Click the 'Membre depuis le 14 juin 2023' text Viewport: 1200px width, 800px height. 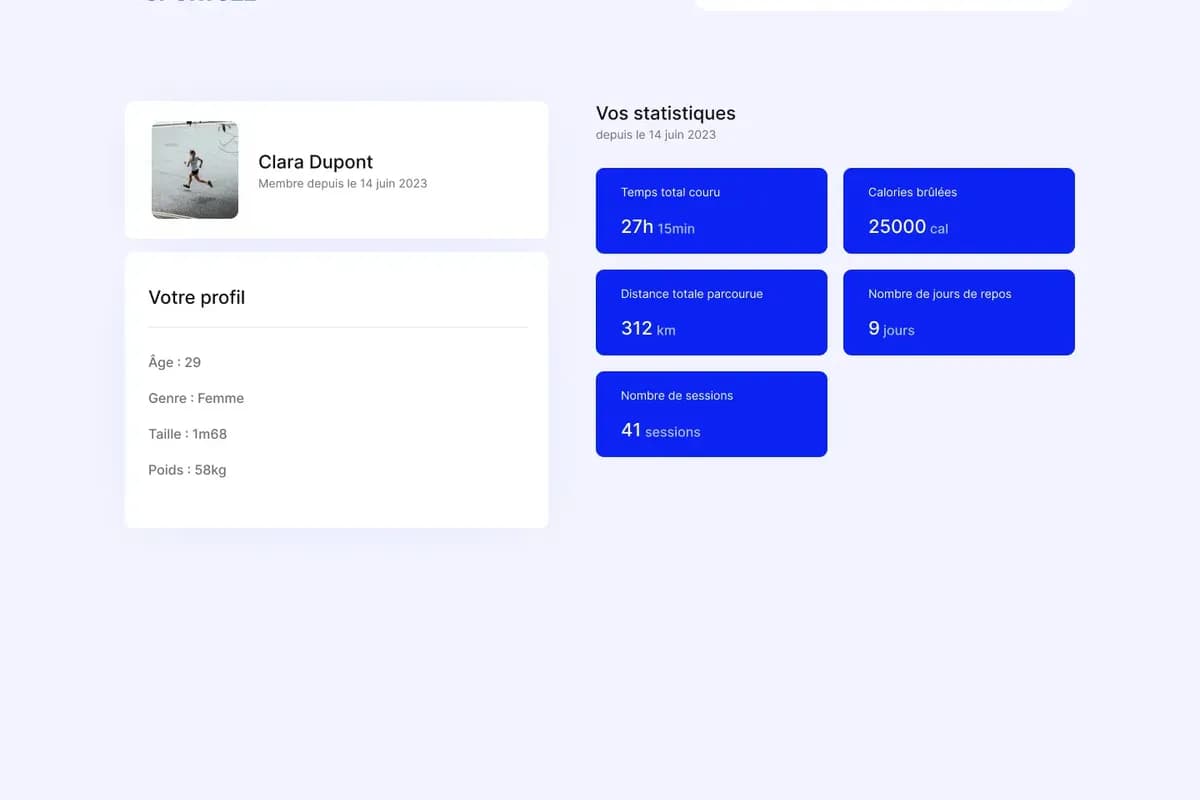coord(342,184)
